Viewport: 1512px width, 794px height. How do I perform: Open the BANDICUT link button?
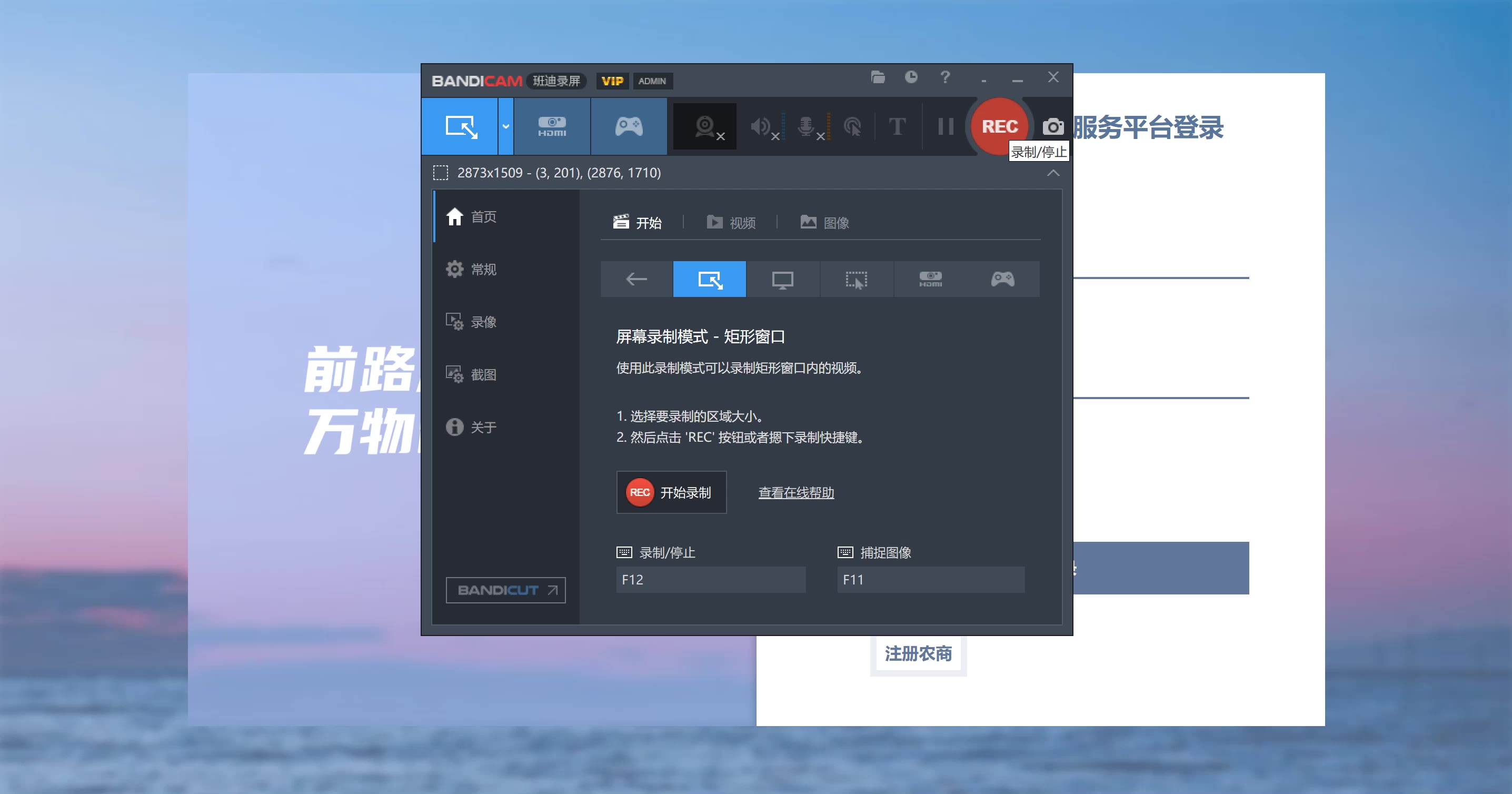(x=505, y=590)
